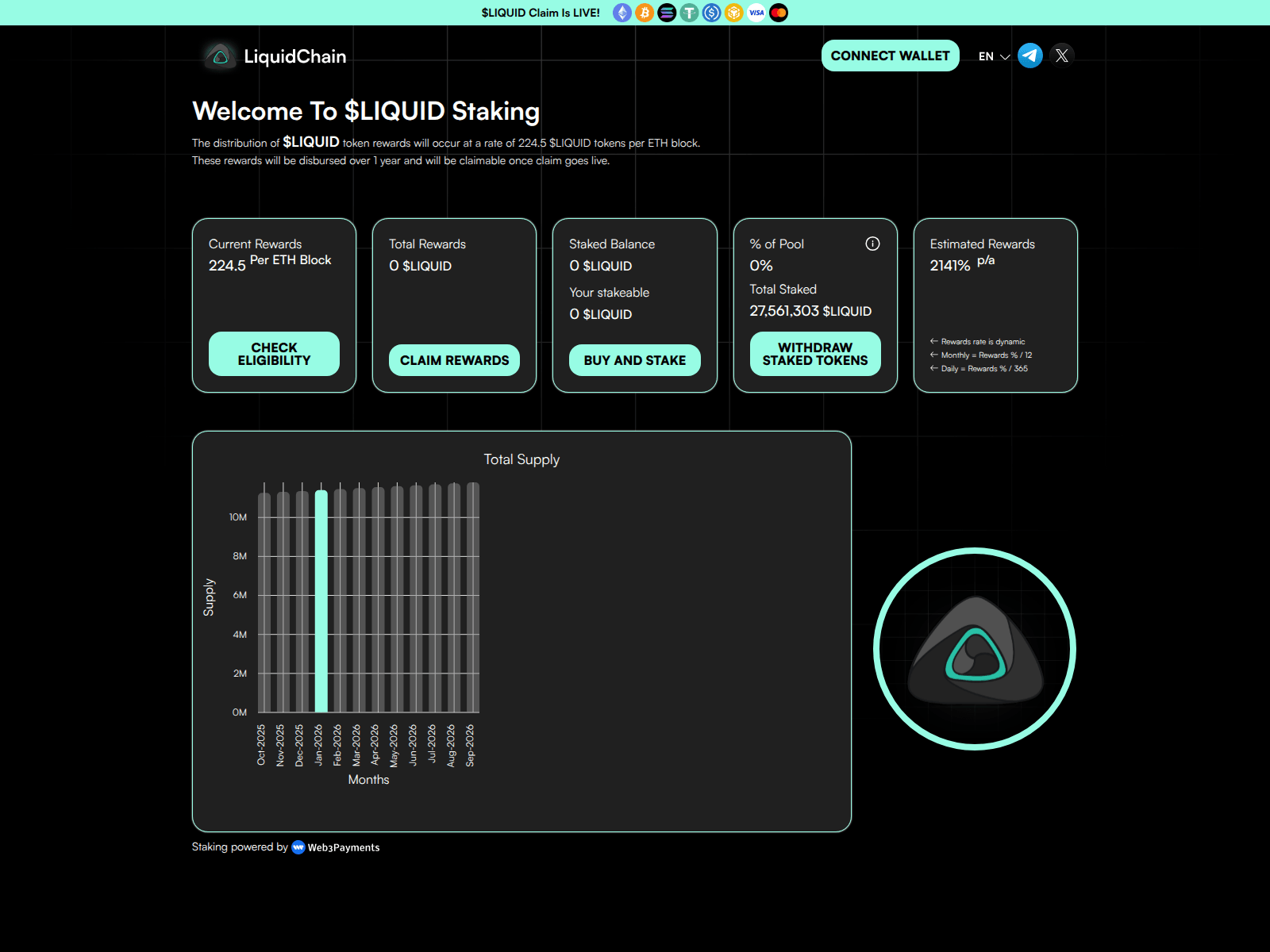Viewport: 1270px width, 952px height.
Task: Click the % of Pool info icon
Action: point(872,244)
